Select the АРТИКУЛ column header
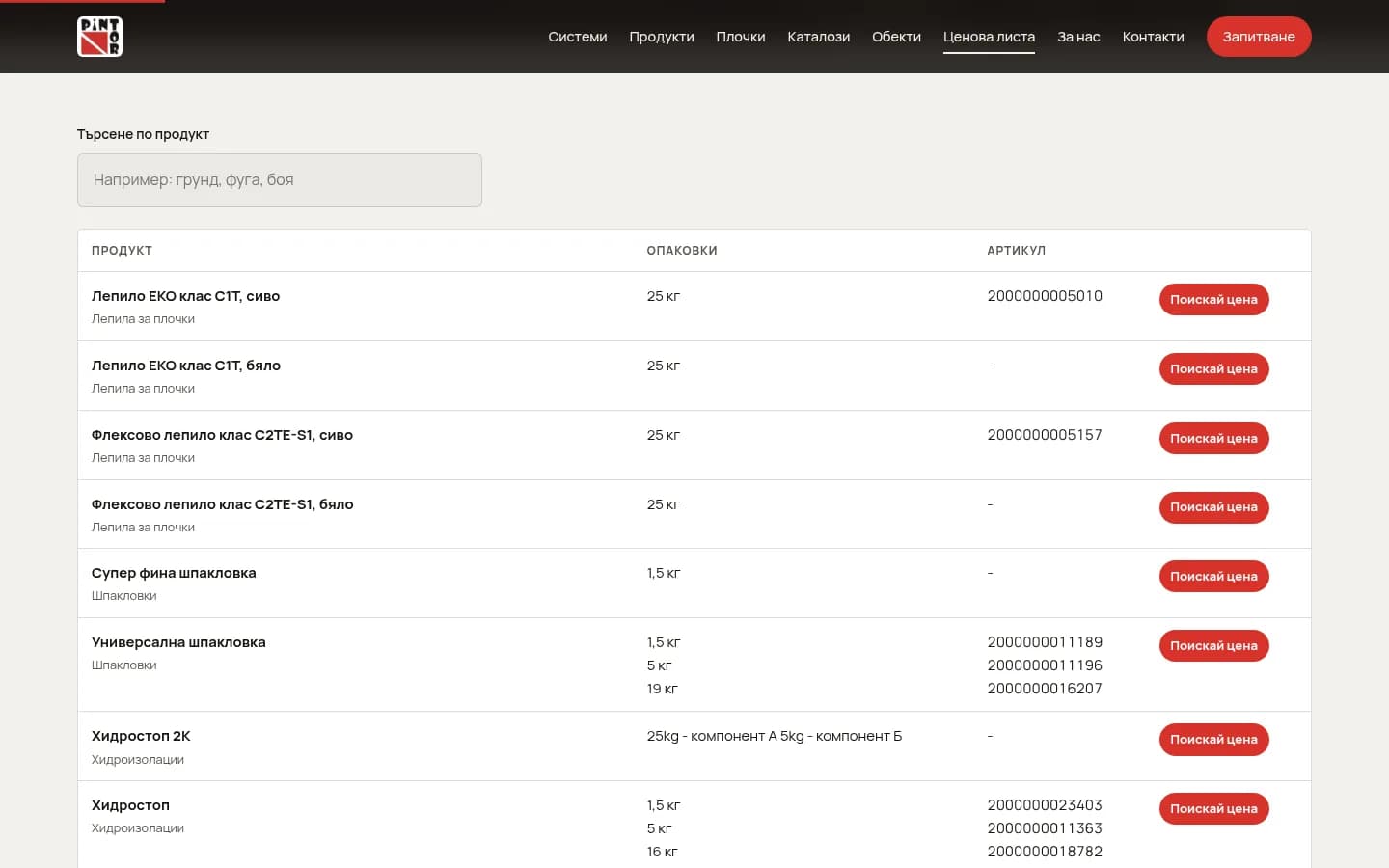 point(1016,251)
